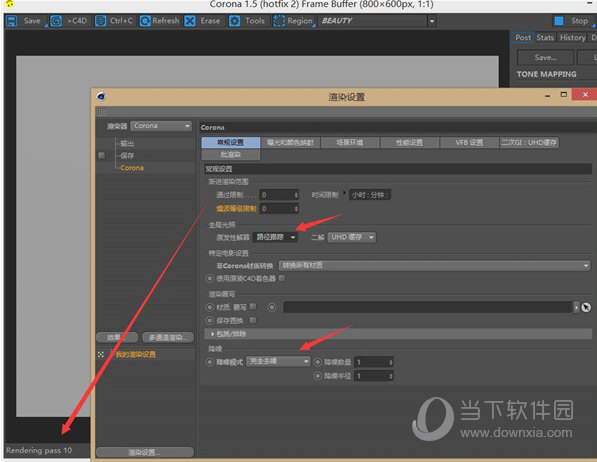Click the Ctrl+C copy icon

click(x=101, y=21)
